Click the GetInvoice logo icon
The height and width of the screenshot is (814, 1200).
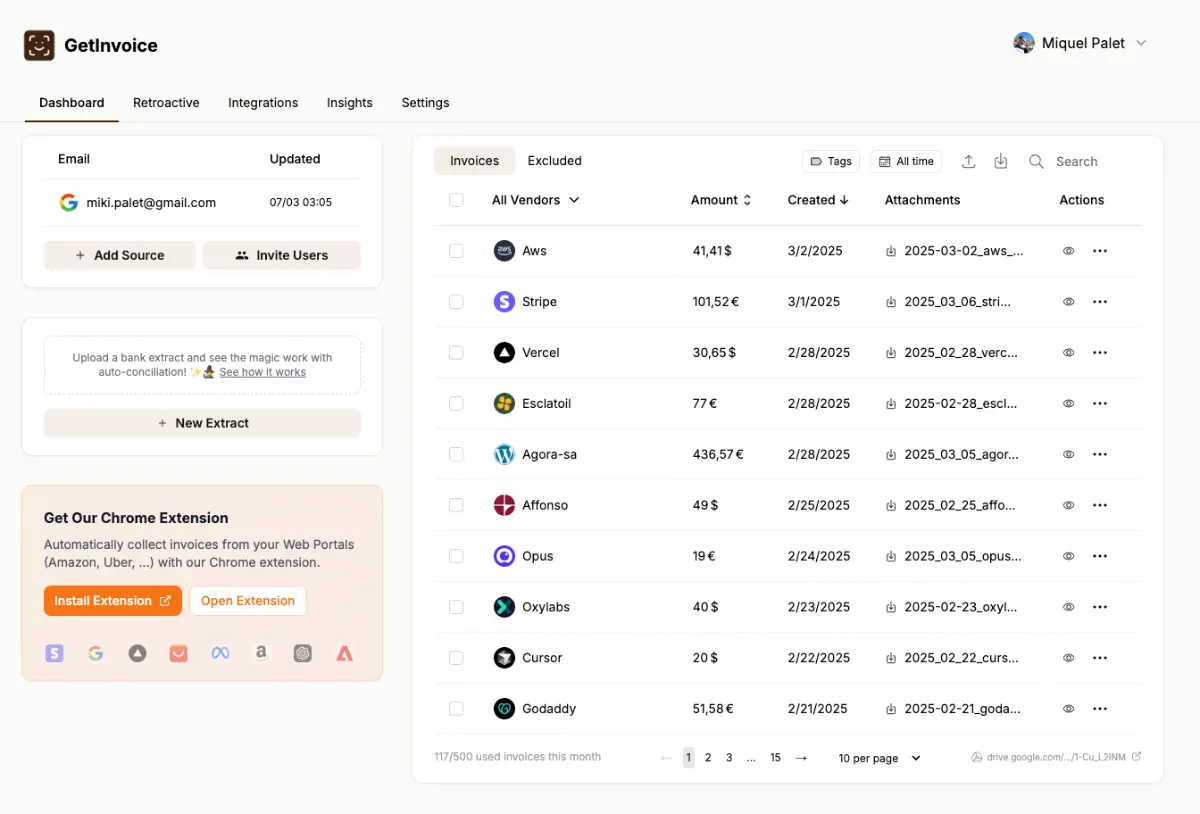[x=39, y=45]
